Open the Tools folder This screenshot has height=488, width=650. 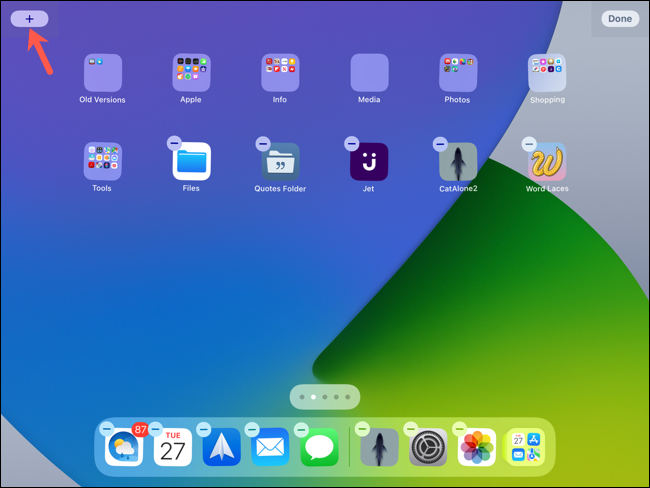coord(103,162)
